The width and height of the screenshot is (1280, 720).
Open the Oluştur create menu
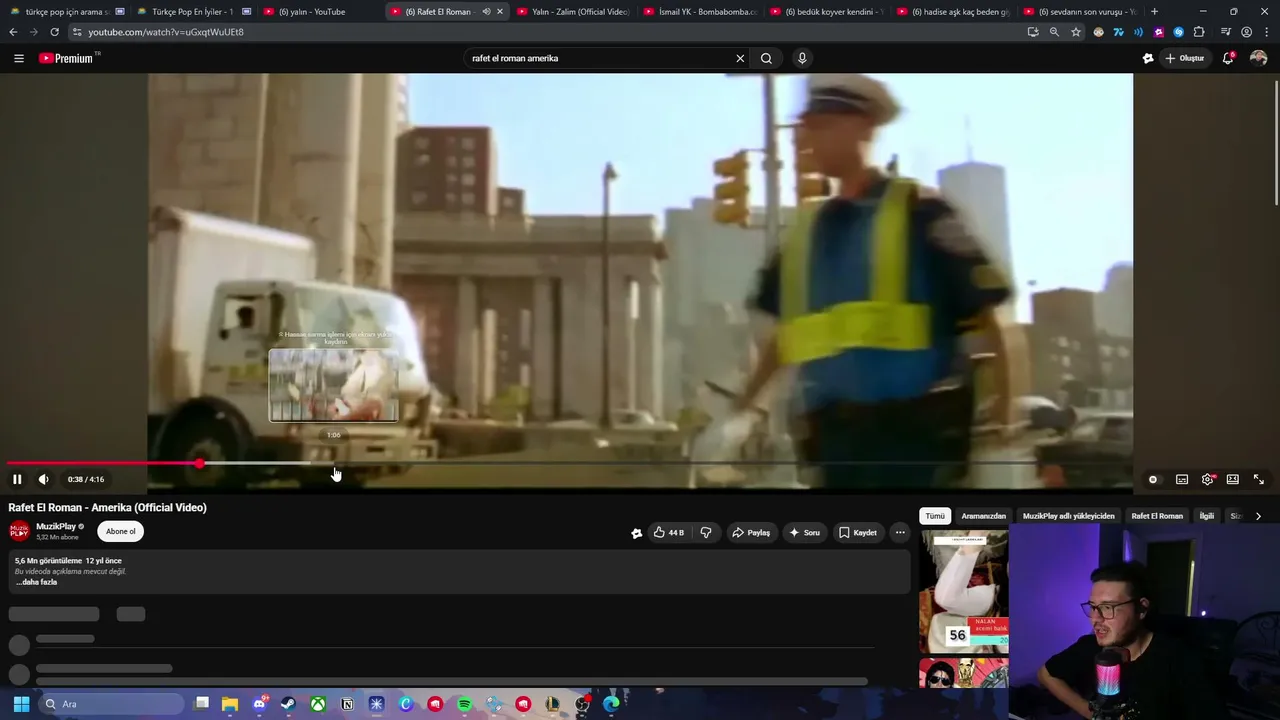pyautogui.click(x=1186, y=58)
